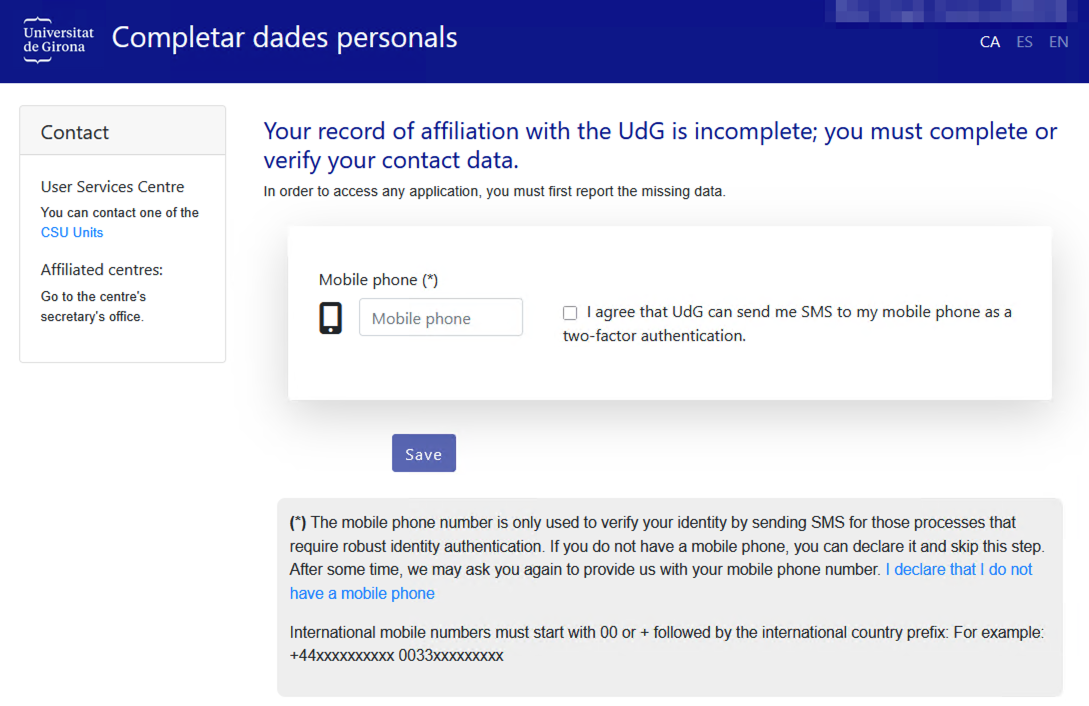1089x706 pixels.
Task: Click the 'User Services Centre' heading
Action: (x=112, y=187)
